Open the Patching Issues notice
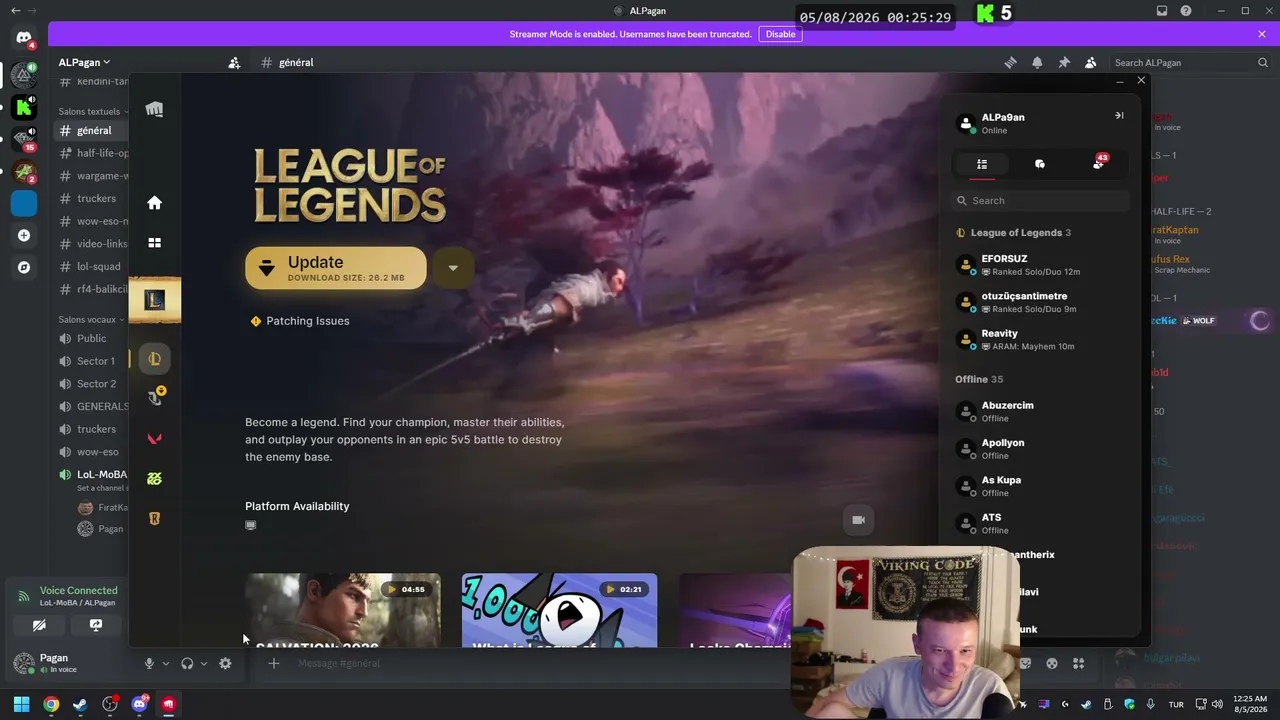The height and width of the screenshot is (720, 1280). pyautogui.click(x=299, y=321)
